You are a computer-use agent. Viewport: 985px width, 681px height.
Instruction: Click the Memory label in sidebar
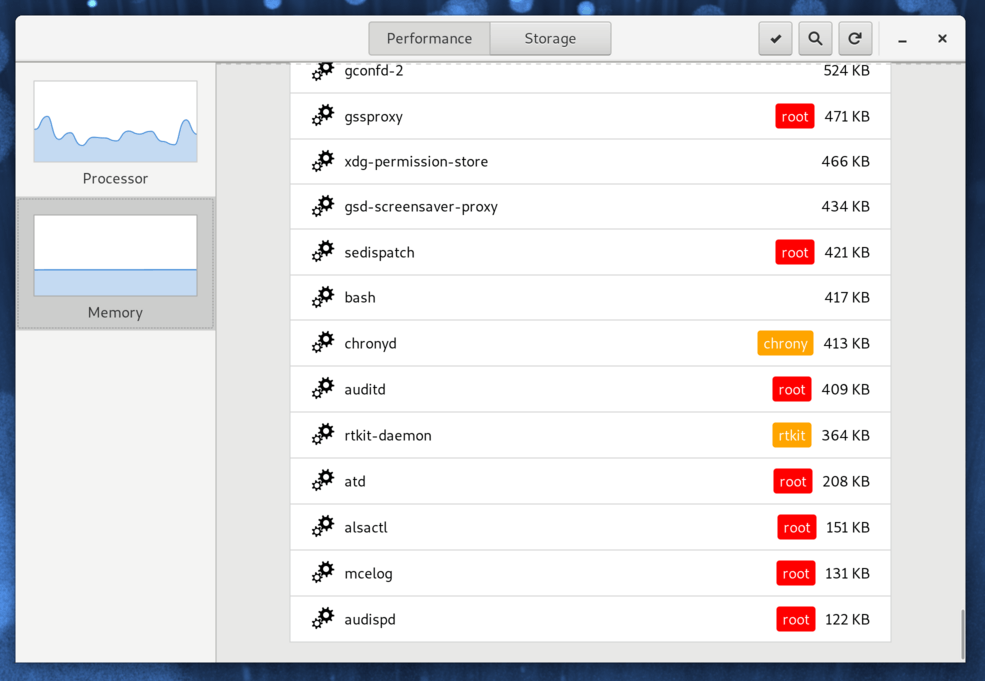point(116,312)
